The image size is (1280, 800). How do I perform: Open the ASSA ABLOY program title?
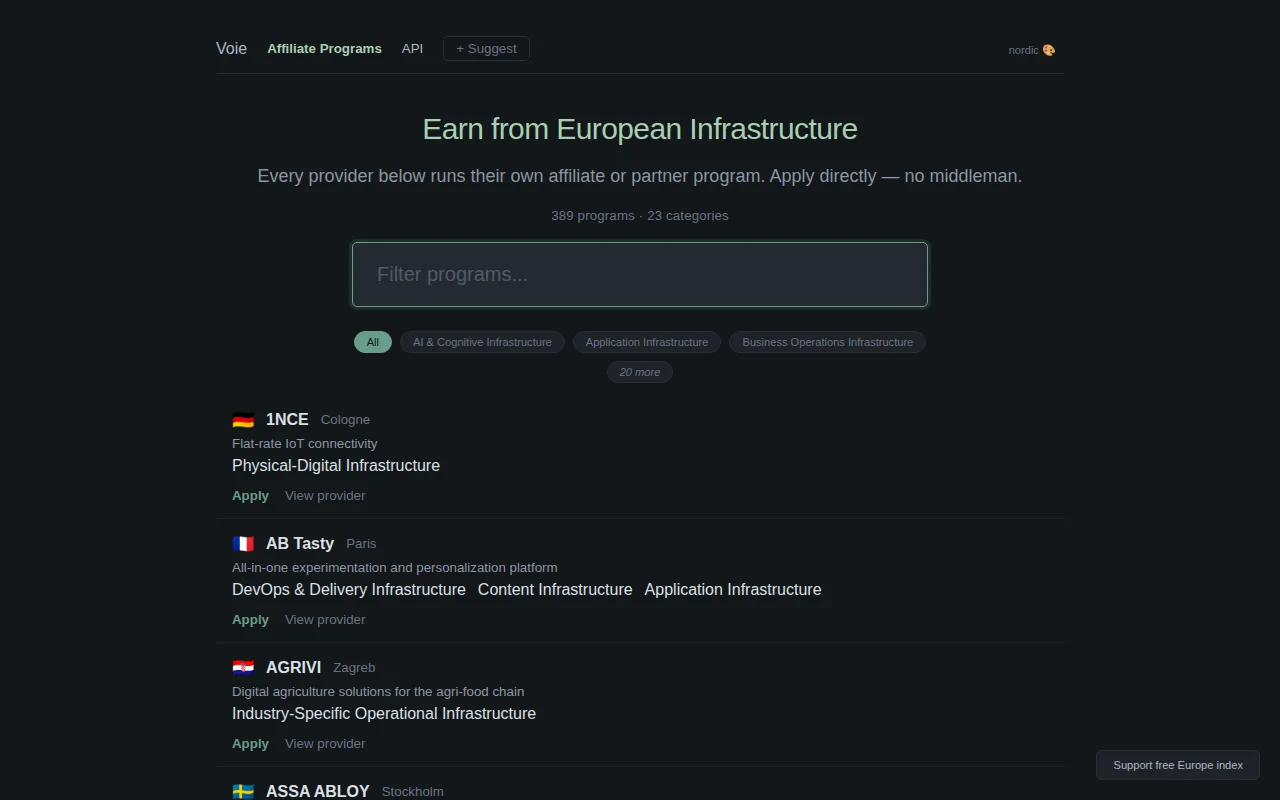click(318, 791)
